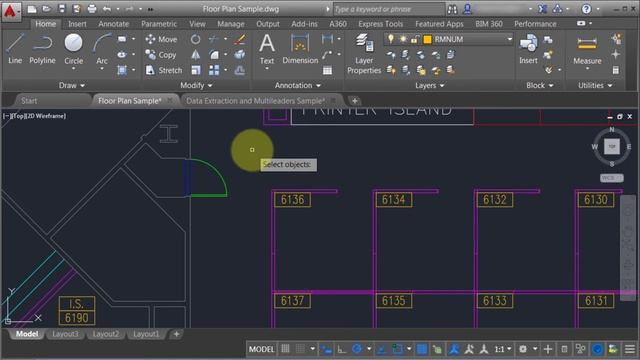Switch to the Annotate ribbon tab
This screenshot has height=360, width=640.
click(113, 24)
